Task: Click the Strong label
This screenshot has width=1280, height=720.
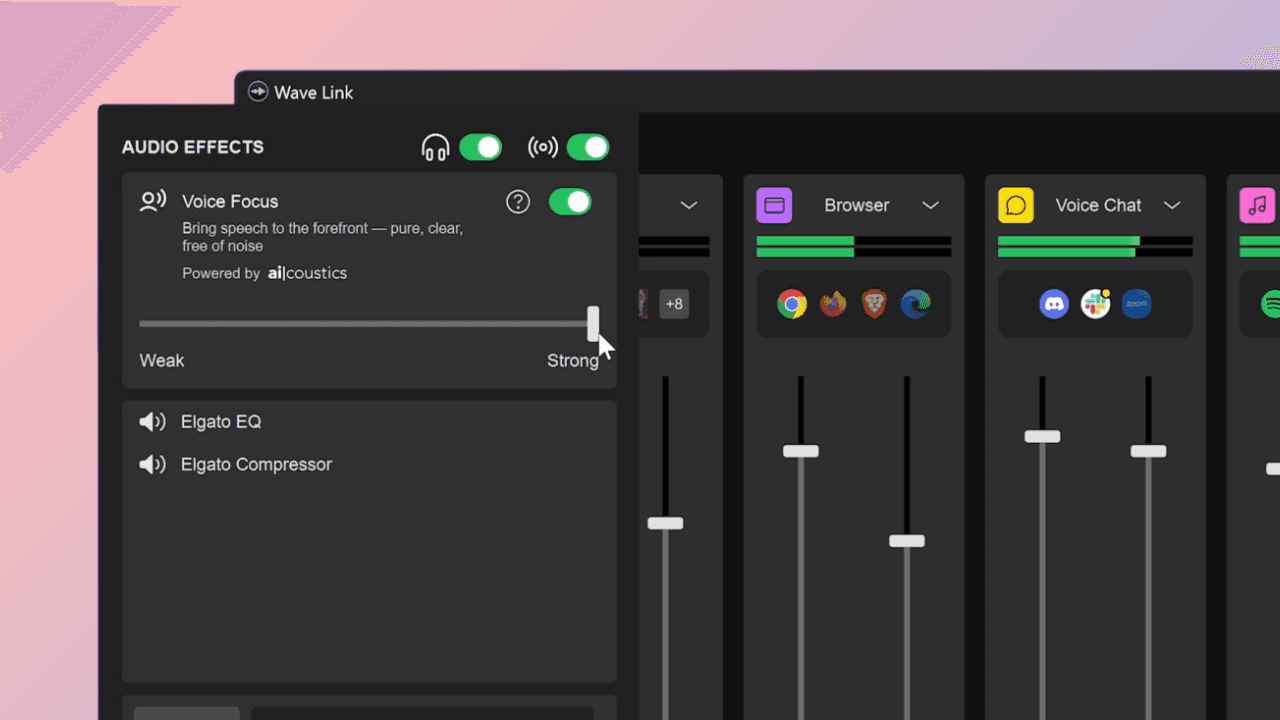Action: [x=573, y=361]
